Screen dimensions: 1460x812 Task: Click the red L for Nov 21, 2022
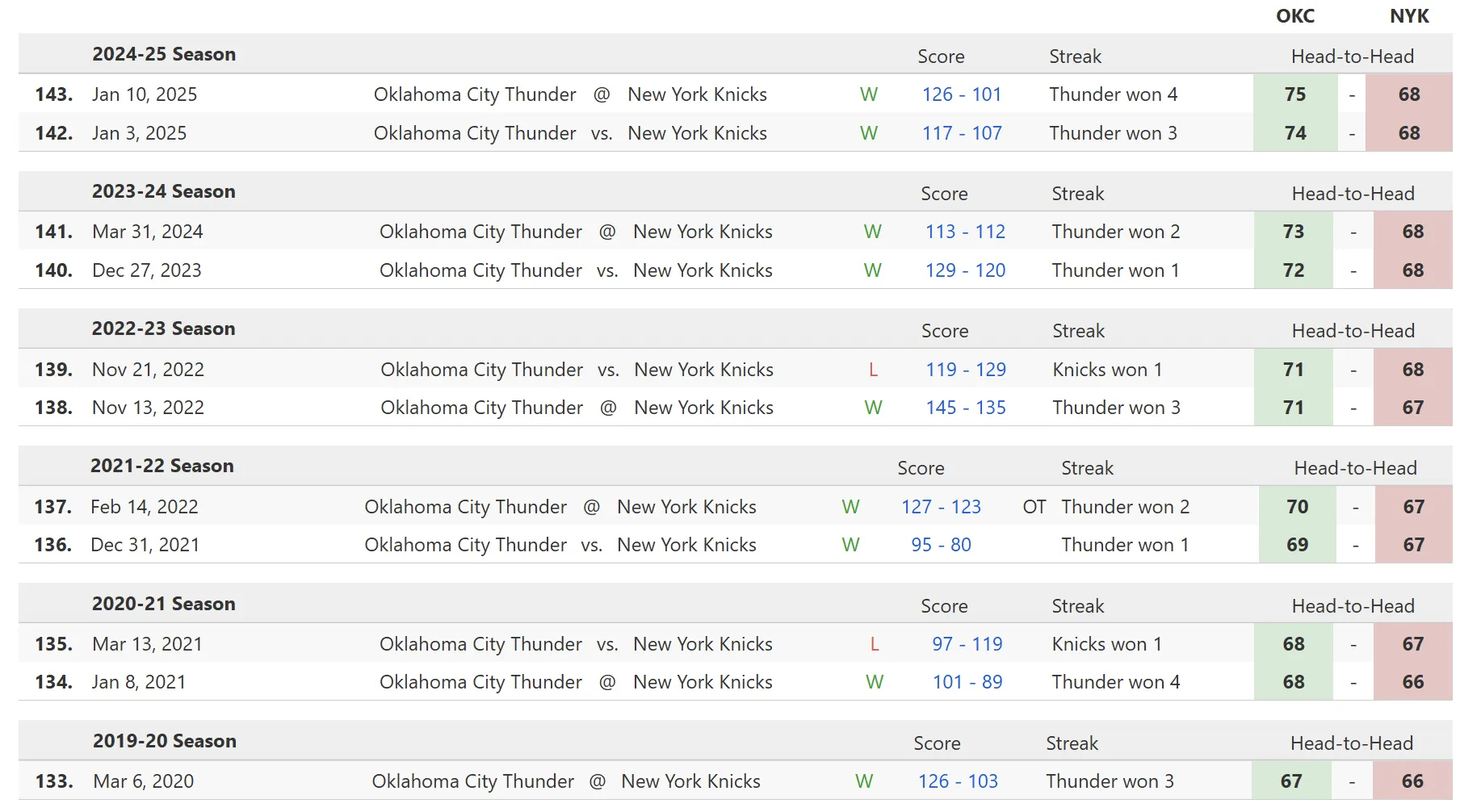tap(873, 370)
